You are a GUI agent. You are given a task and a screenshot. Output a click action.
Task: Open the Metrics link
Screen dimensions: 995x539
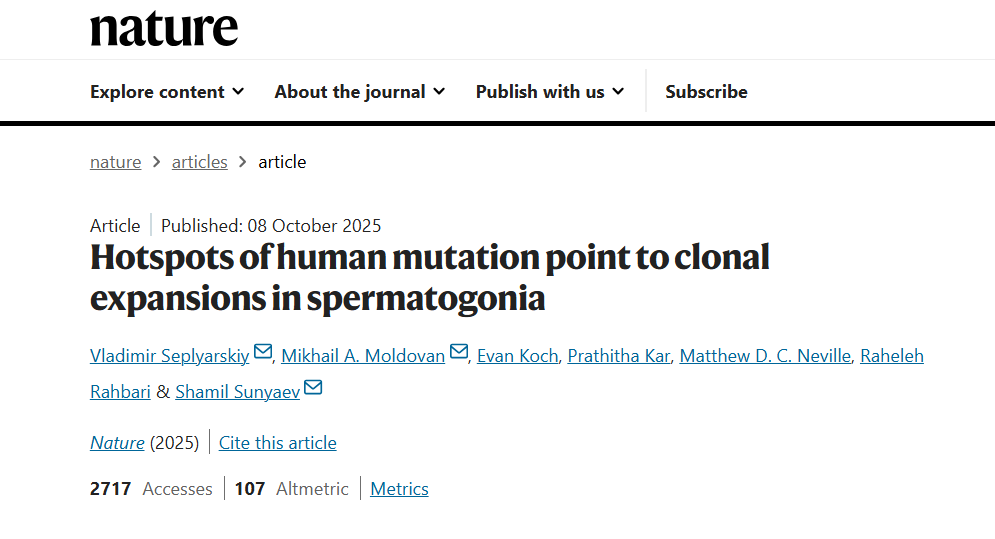(399, 489)
